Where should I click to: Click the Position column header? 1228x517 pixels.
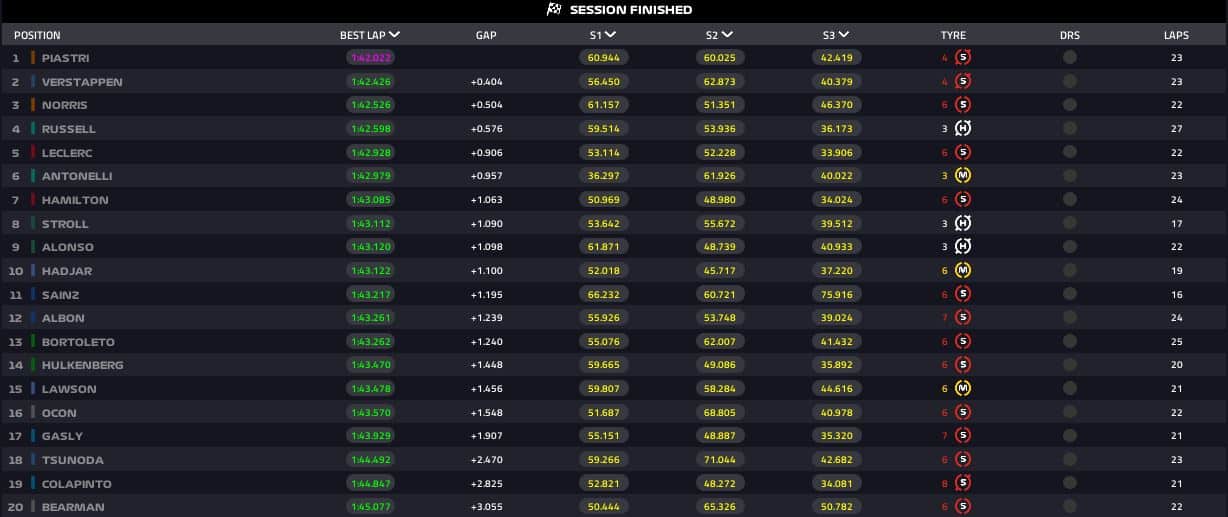point(37,35)
